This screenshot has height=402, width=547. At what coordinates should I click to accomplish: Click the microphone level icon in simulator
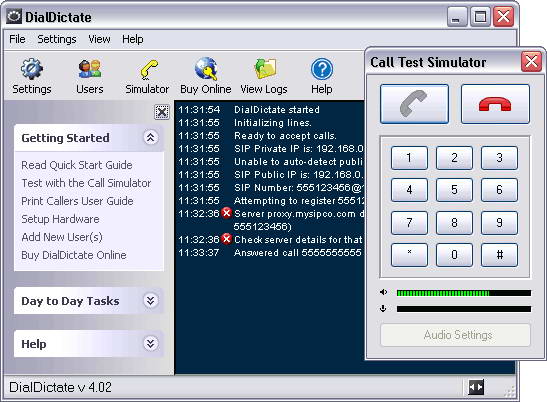pos(383,308)
